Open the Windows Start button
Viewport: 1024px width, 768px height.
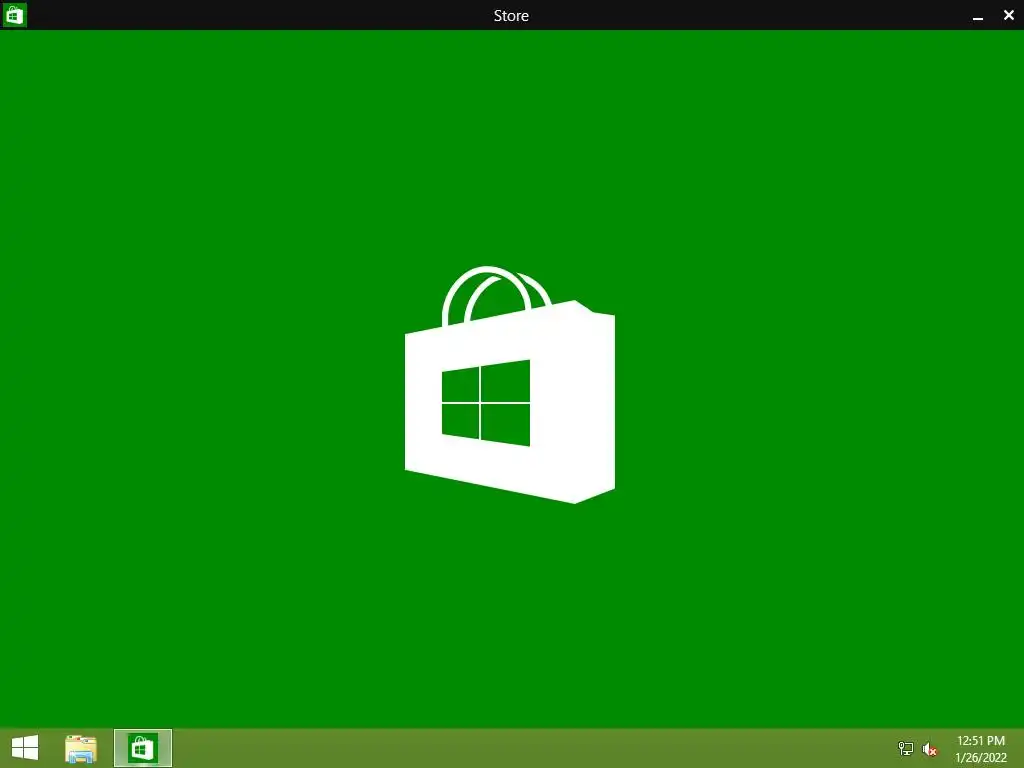click(25, 748)
